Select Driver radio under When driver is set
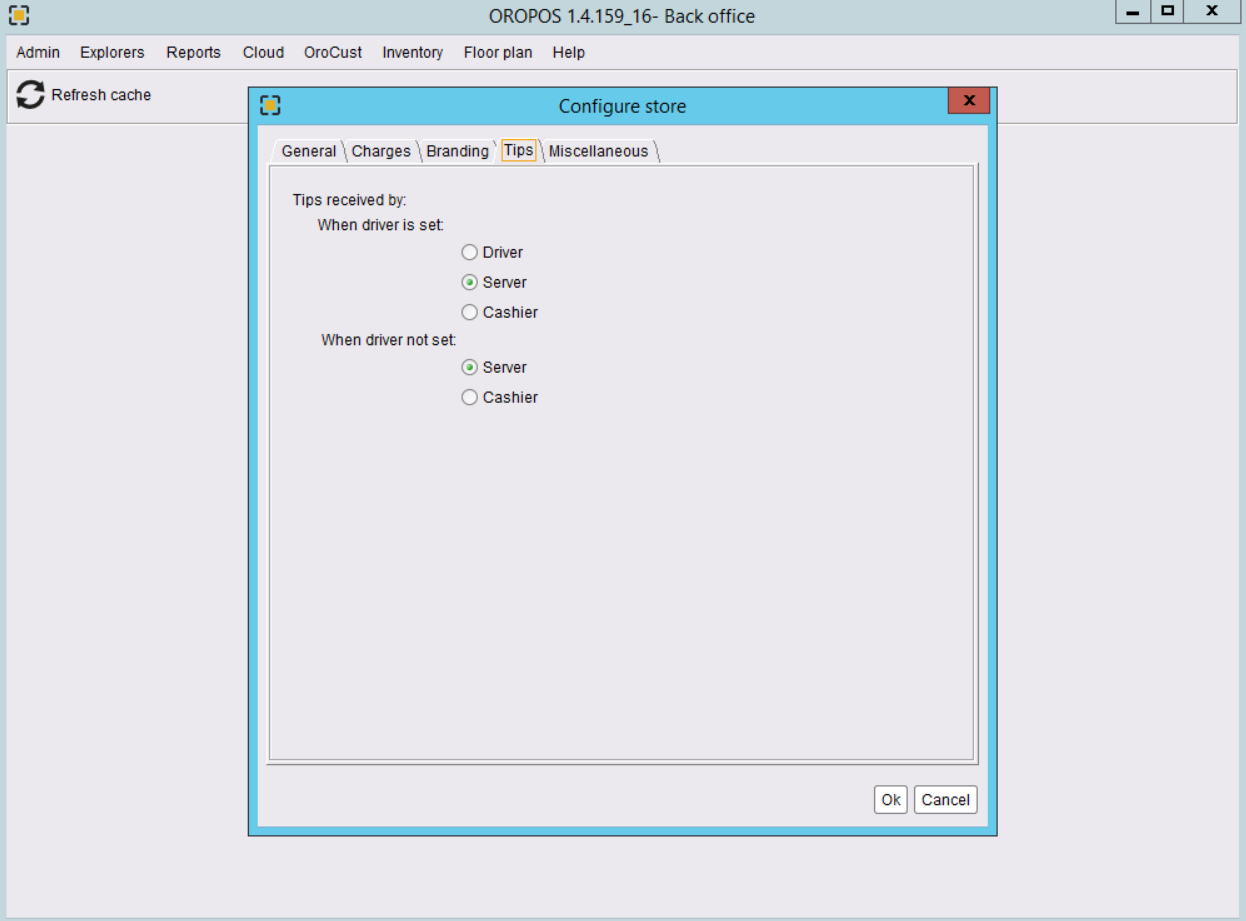Image resolution: width=1246 pixels, height=921 pixels. coord(469,253)
